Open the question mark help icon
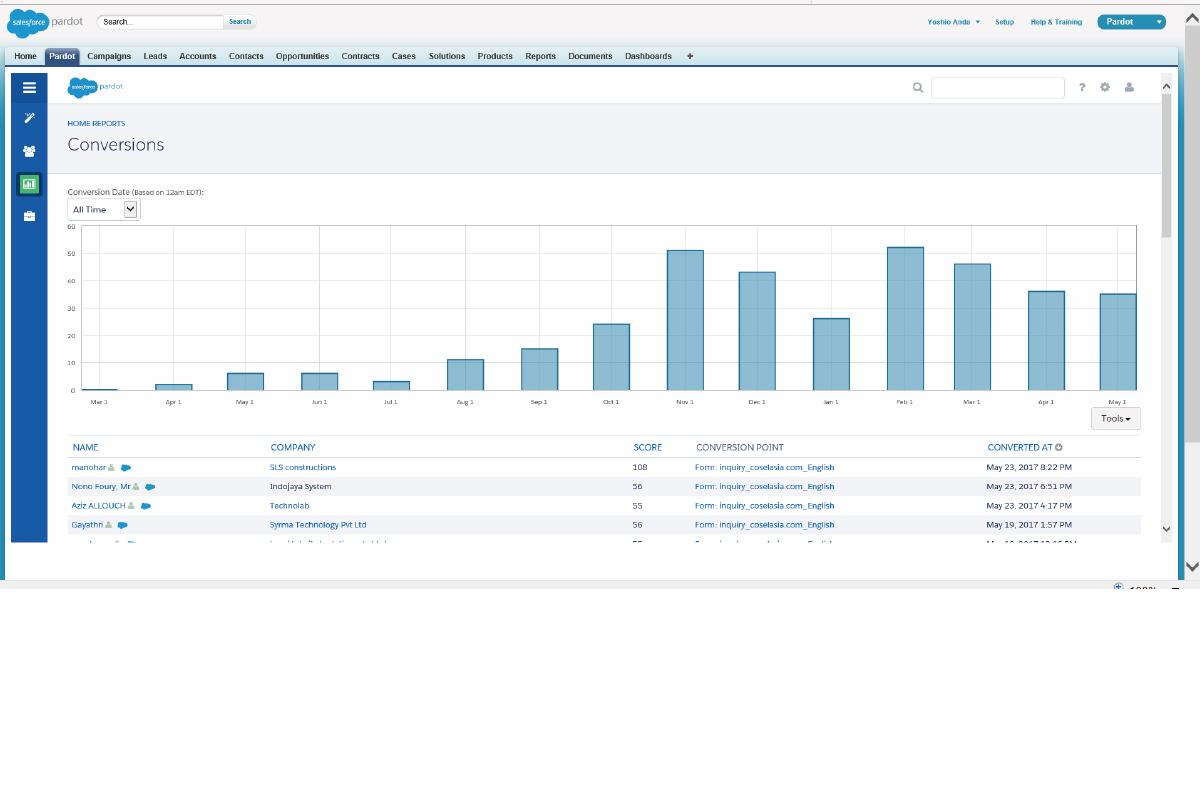The image size is (1200, 800). [x=1081, y=88]
